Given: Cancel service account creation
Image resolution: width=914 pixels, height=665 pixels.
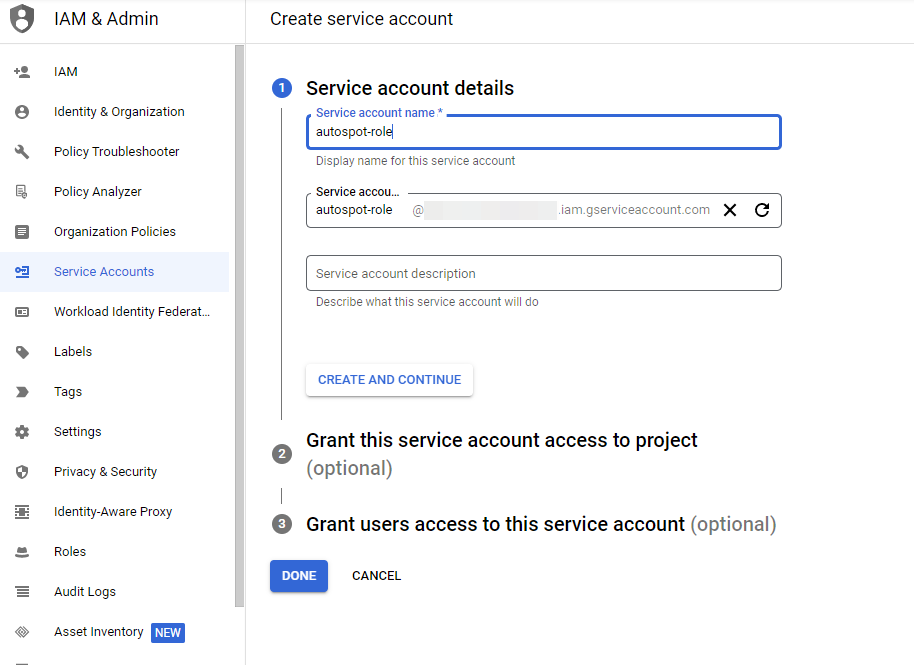Looking at the screenshot, I should 376,576.
